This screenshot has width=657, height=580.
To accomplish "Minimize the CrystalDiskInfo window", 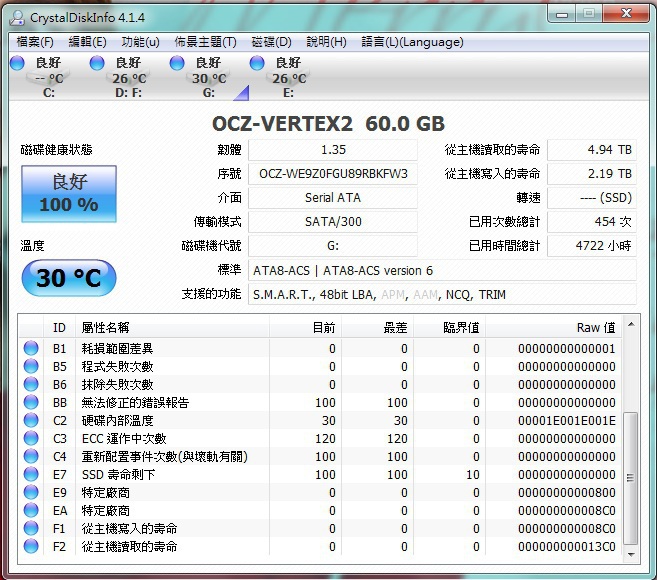I will pyautogui.click(x=561, y=14).
